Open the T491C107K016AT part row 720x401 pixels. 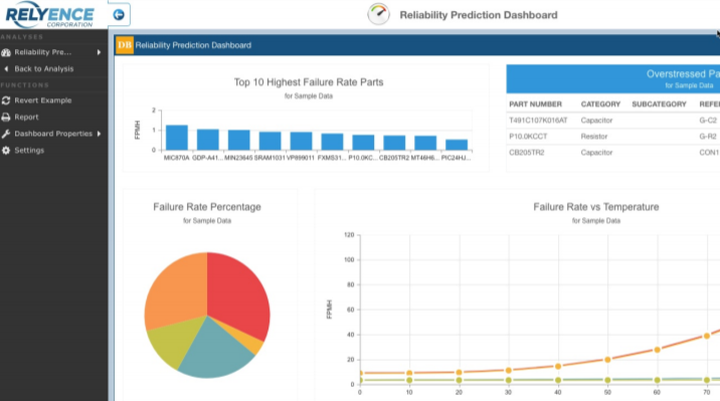click(537, 120)
